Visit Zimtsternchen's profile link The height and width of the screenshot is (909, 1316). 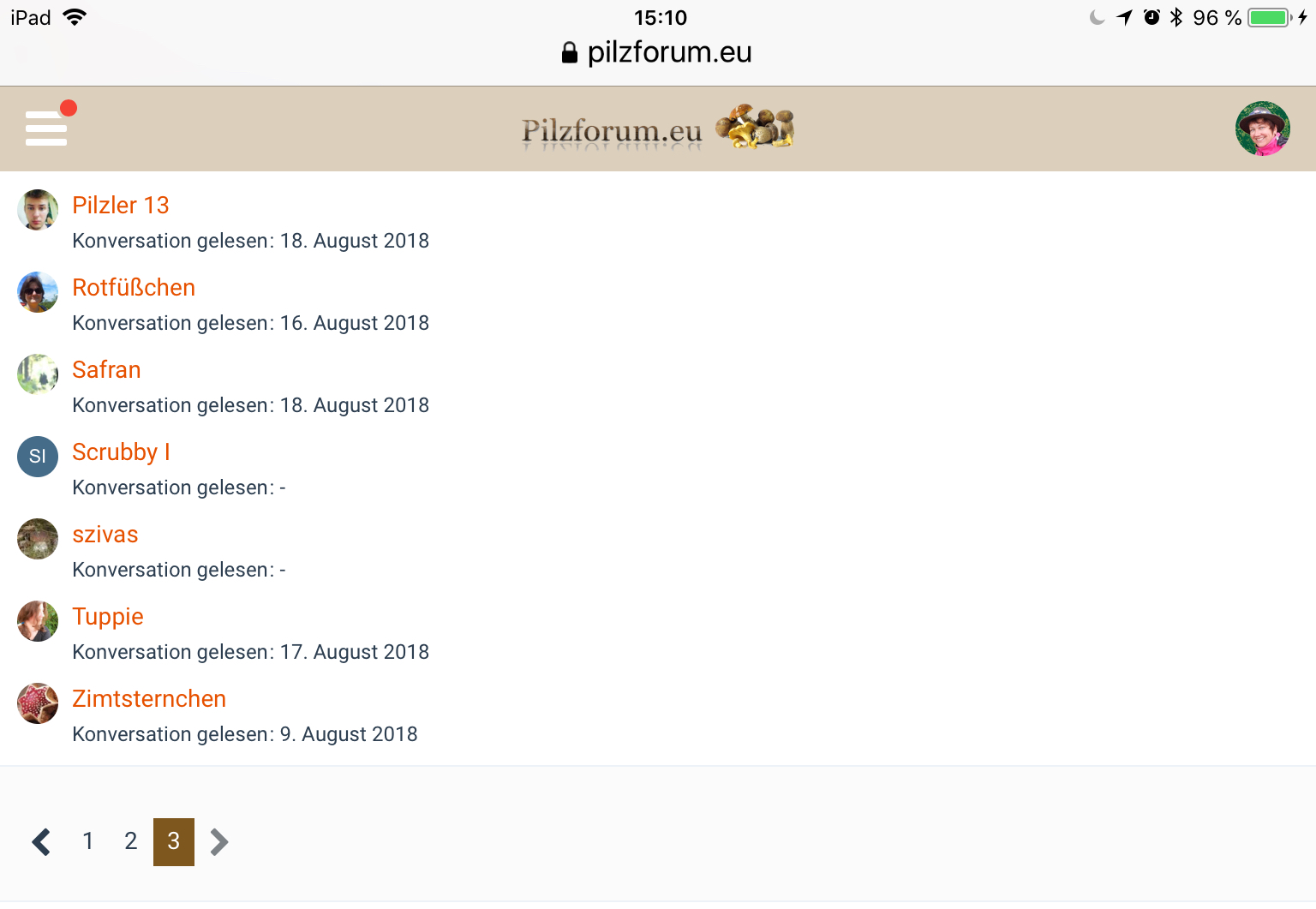tap(149, 699)
